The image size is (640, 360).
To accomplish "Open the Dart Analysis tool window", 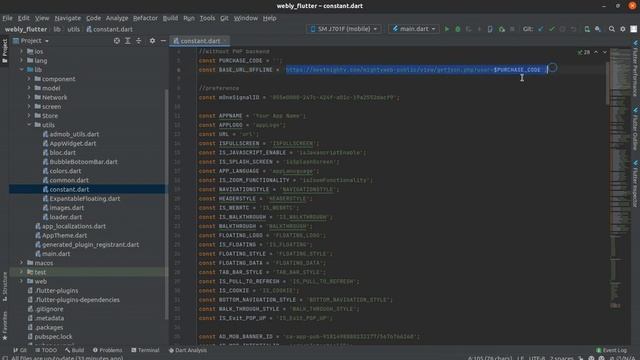I will 188,350.
